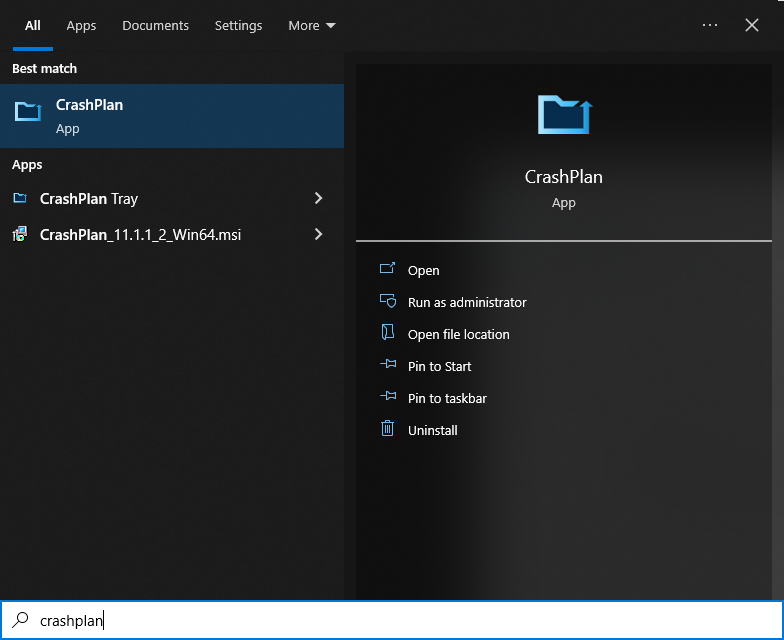
Task: Click the msi installer file icon
Action: tap(20, 234)
